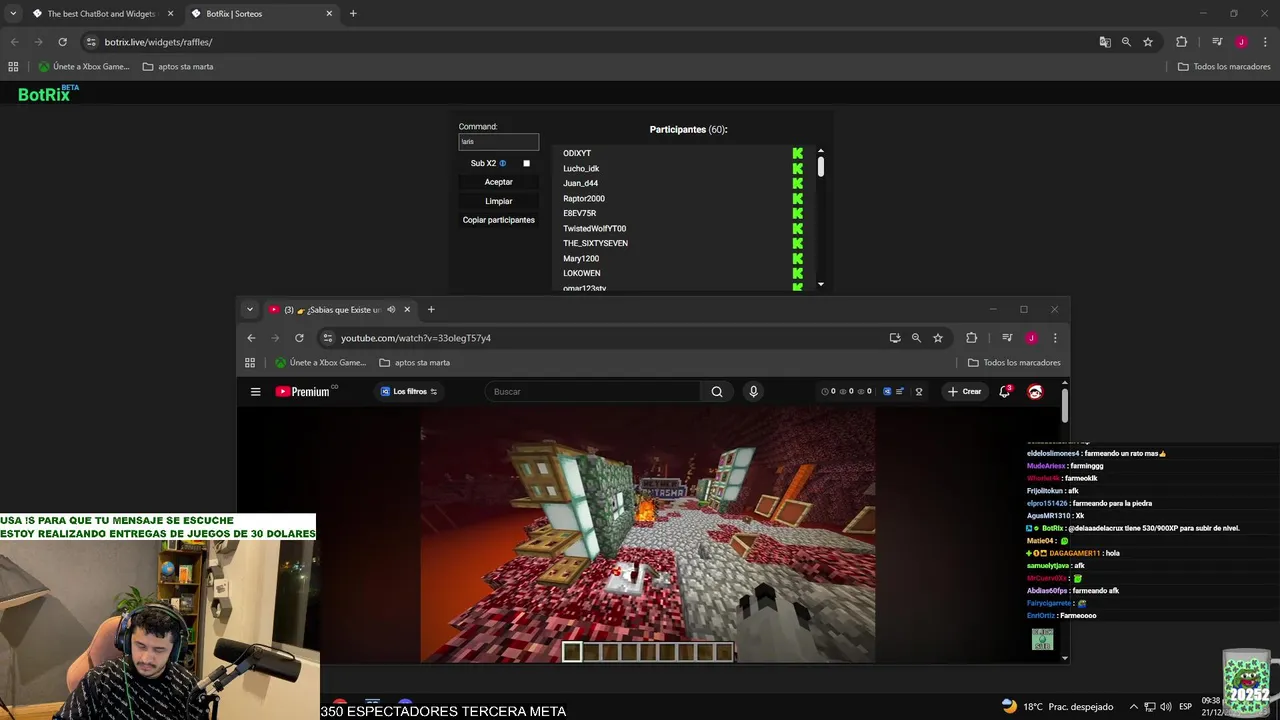Screen dimensions: 1280x720
Task: Open weather widget 18°C Prac. despejado
Action: tap(1056, 706)
